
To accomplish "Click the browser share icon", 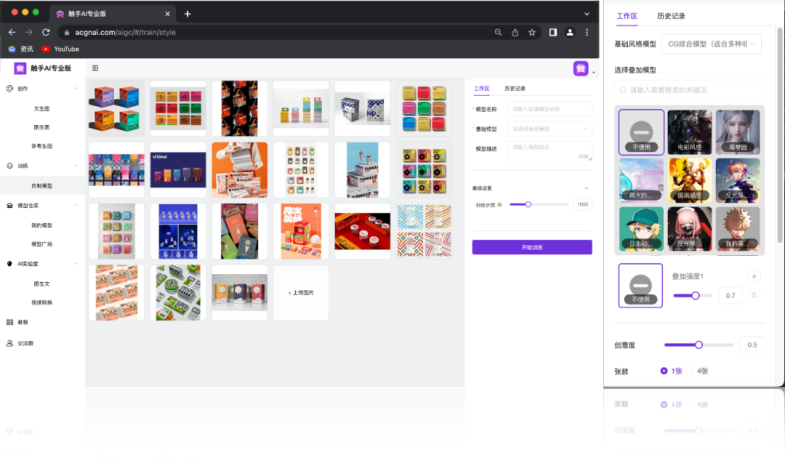I will [x=515, y=32].
